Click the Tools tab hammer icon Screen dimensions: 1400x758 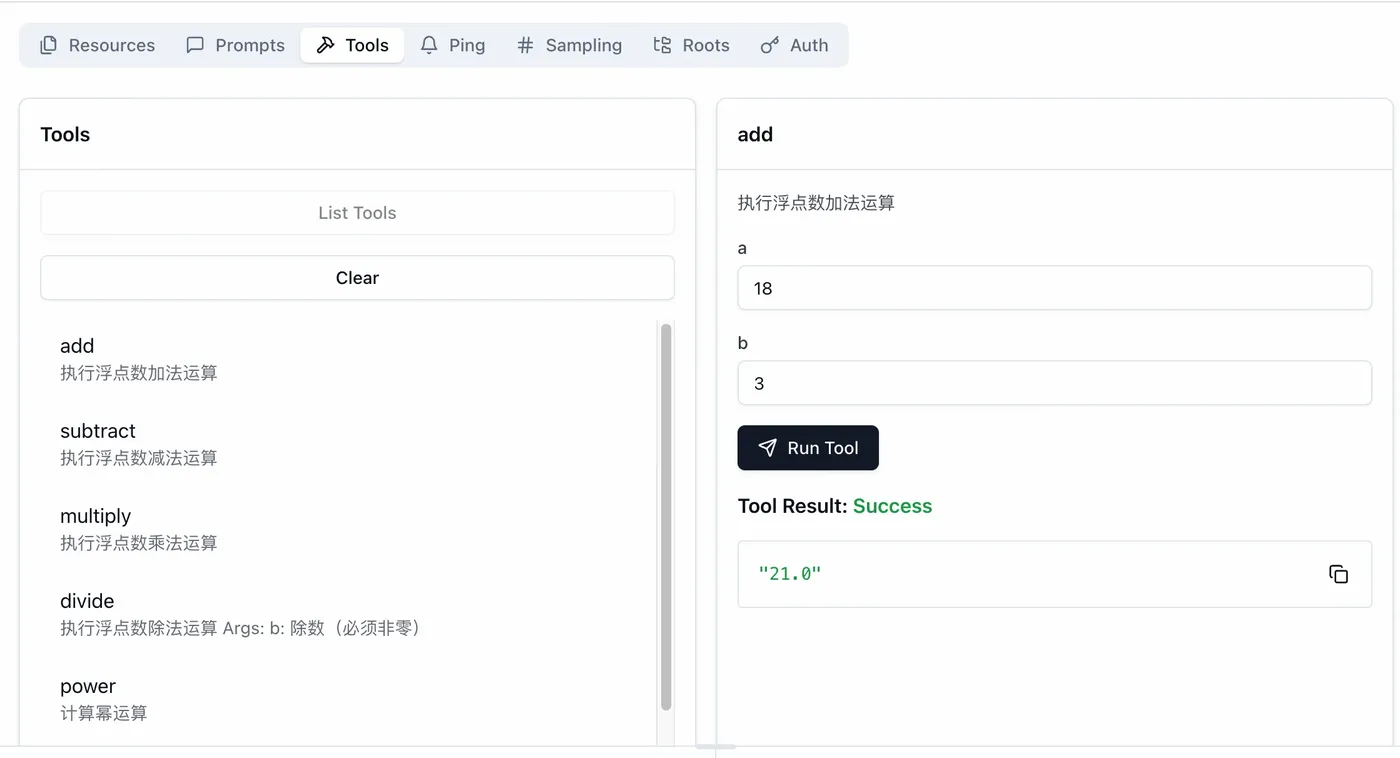coord(325,45)
